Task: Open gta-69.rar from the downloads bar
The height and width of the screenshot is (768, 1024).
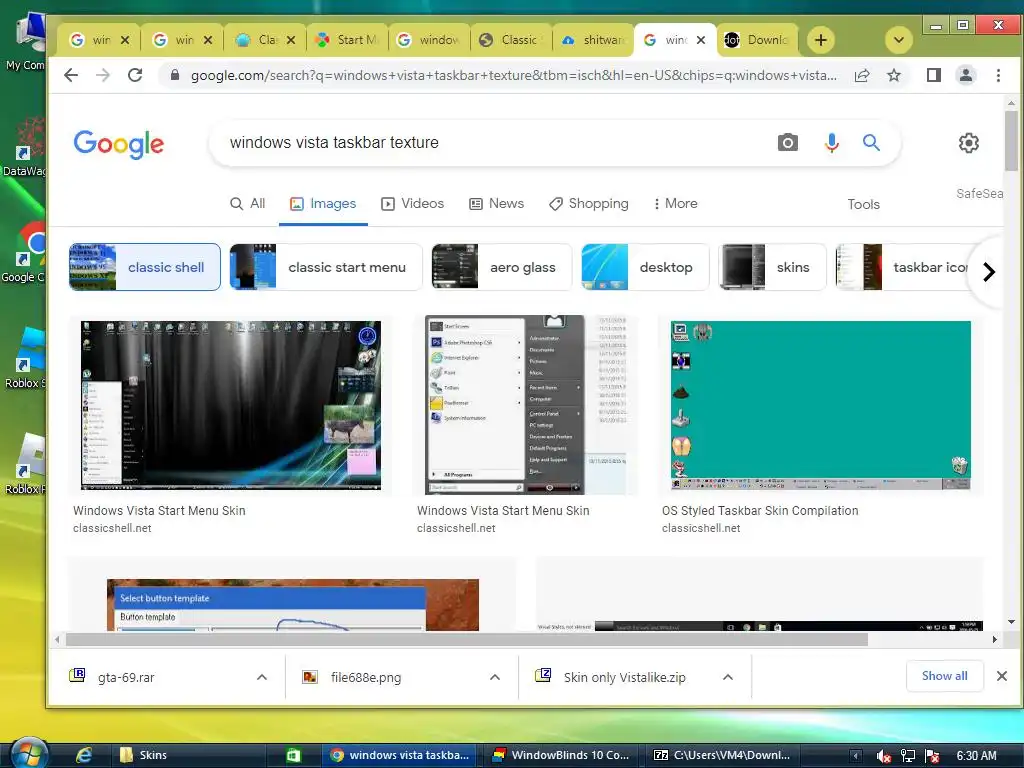Action: (x=126, y=677)
